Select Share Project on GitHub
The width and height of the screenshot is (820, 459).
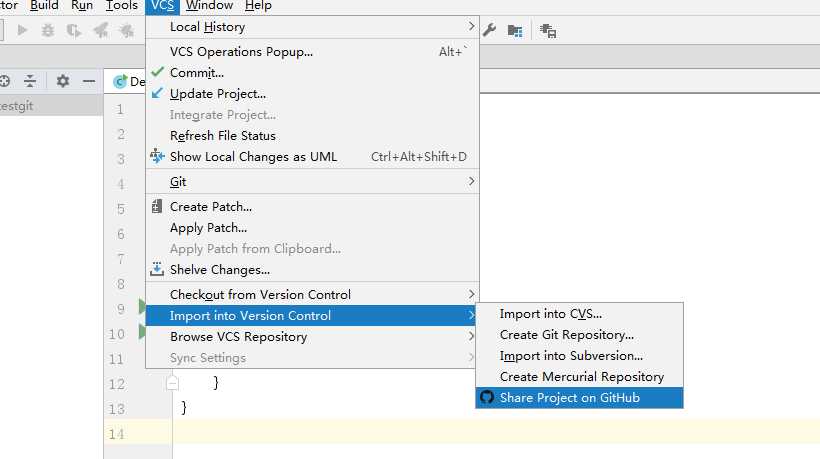coord(579,397)
